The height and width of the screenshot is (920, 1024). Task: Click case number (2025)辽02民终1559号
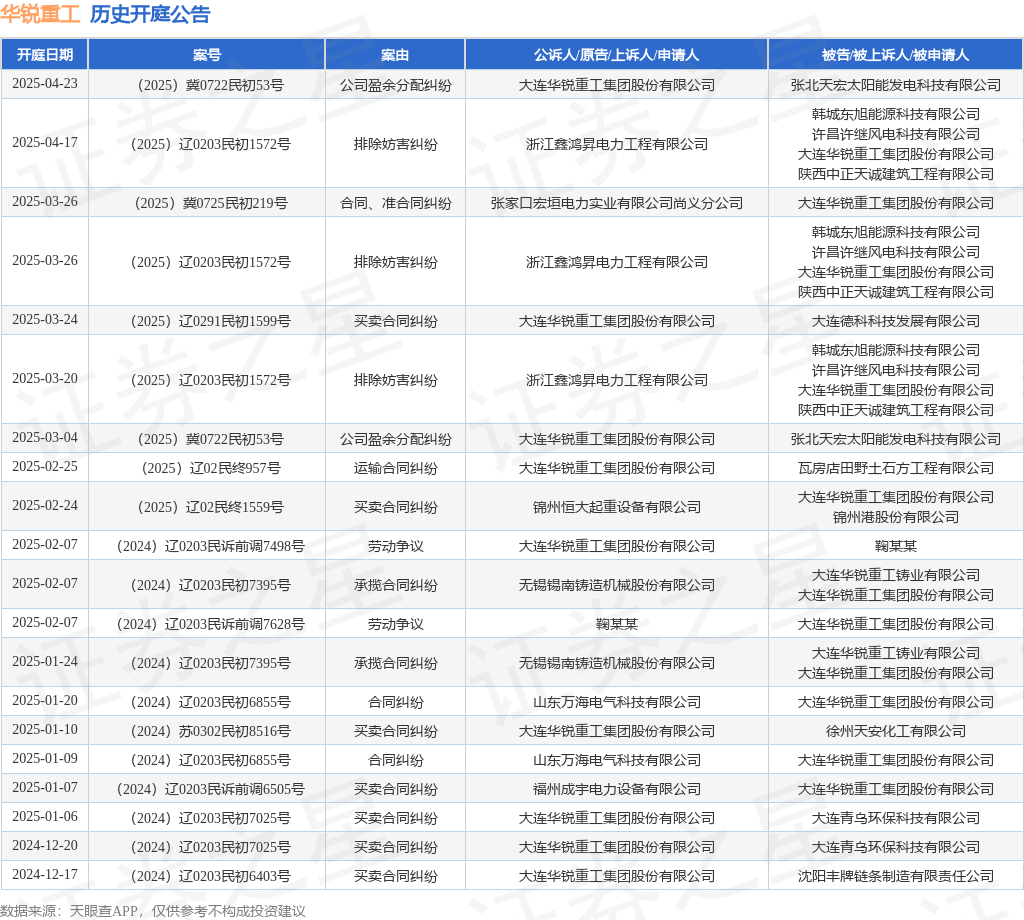click(x=211, y=507)
